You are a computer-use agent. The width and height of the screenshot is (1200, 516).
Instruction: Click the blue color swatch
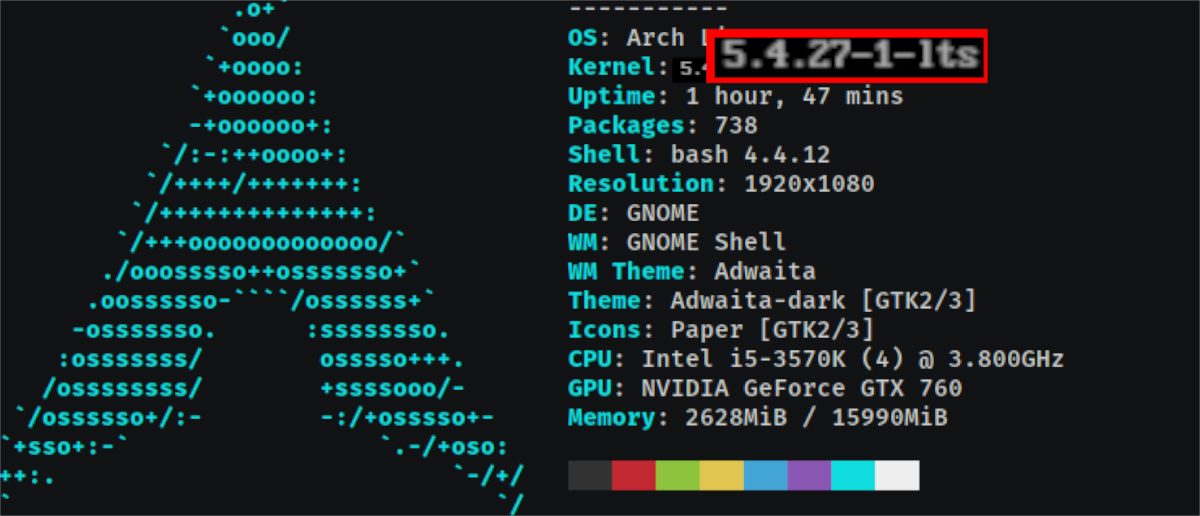click(766, 475)
